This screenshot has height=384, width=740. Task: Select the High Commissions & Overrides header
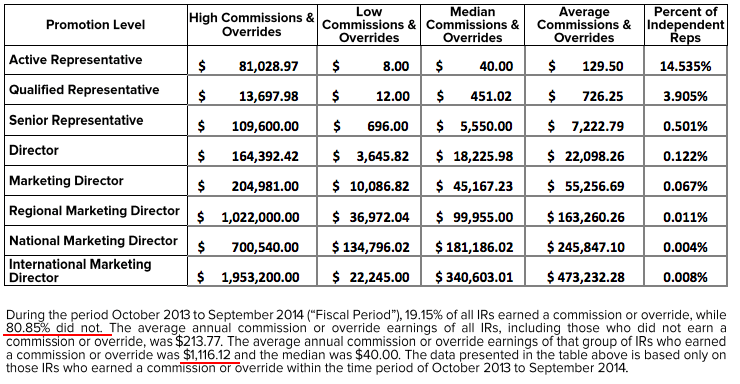point(252,25)
